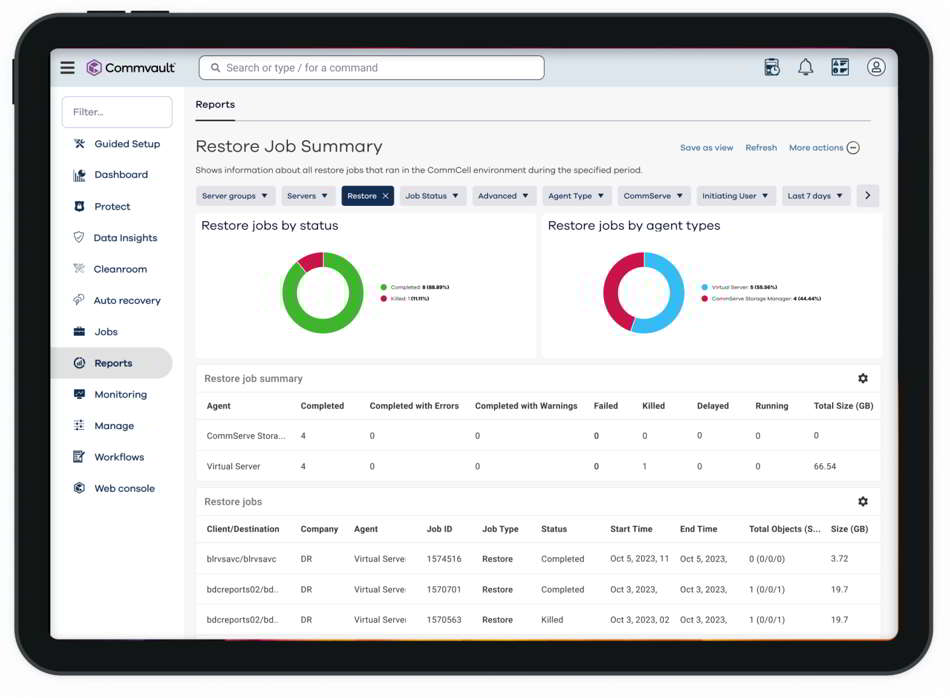Click the Workflows icon
This screenshot has width=950, height=698.
(x=79, y=457)
